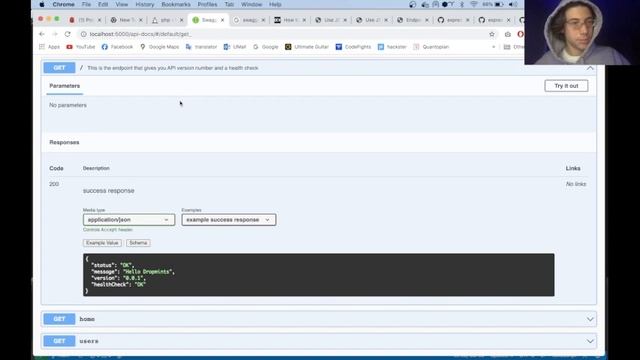Open the translator bookmark

201,47
